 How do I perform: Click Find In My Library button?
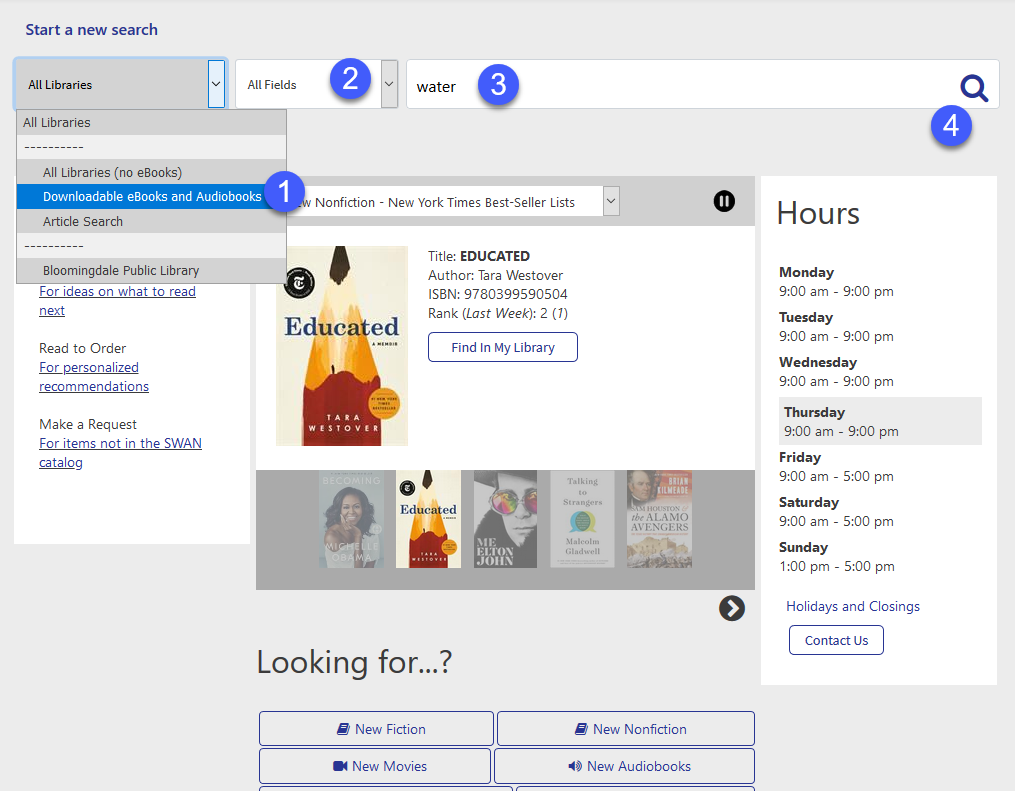(502, 347)
